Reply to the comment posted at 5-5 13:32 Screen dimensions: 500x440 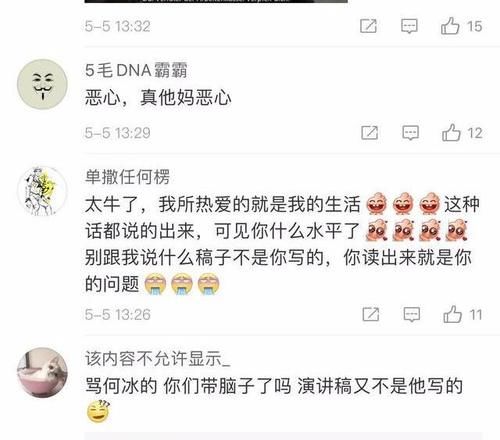[409, 26]
